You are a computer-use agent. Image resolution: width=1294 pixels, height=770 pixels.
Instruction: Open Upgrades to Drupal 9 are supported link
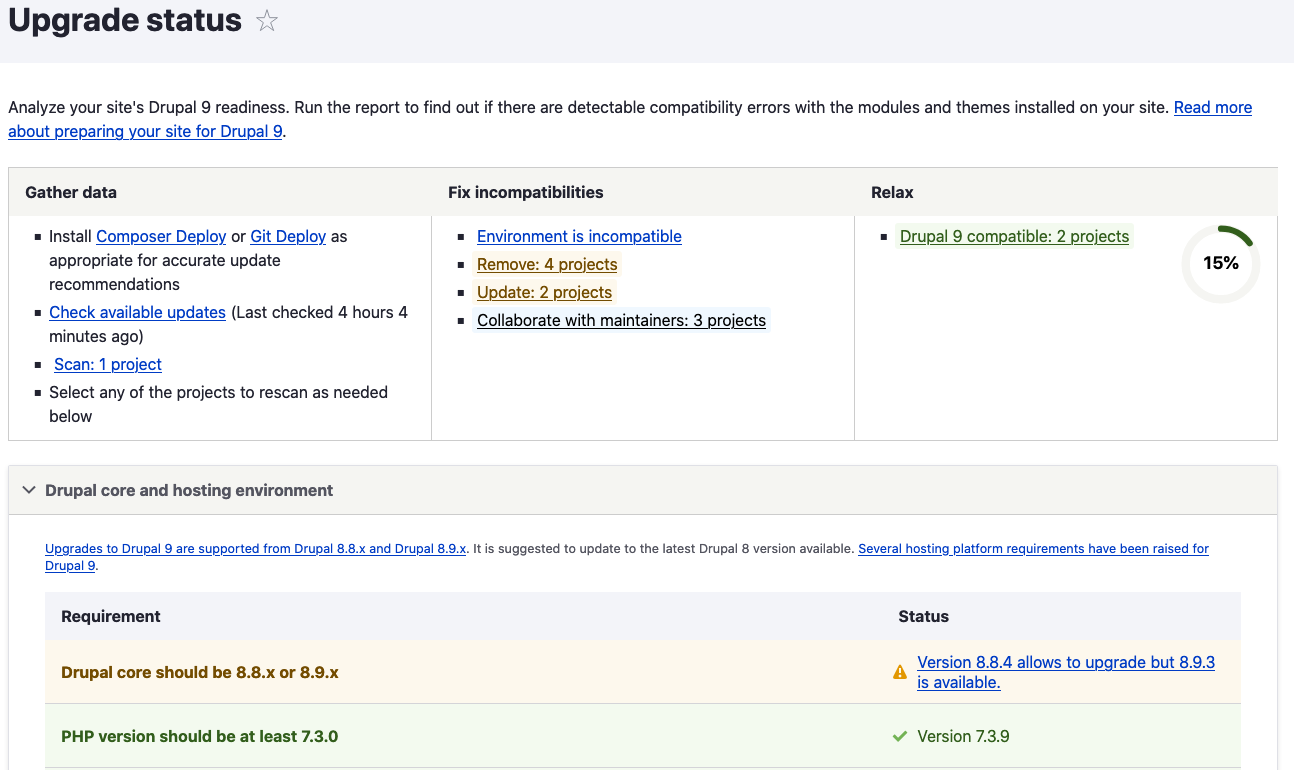pyautogui.click(x=255, y=549)
